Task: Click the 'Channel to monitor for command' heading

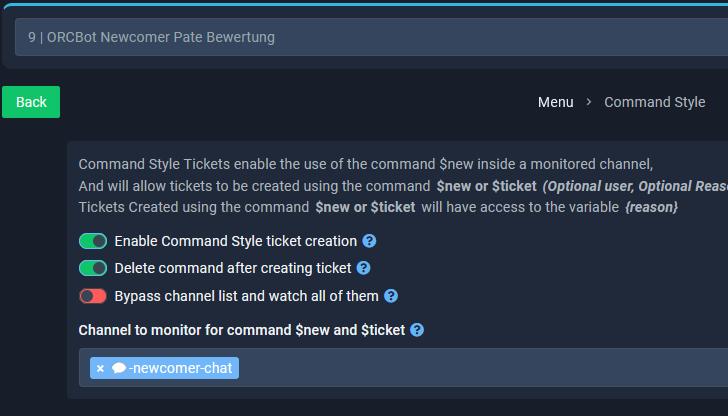Action: point(242,330)
